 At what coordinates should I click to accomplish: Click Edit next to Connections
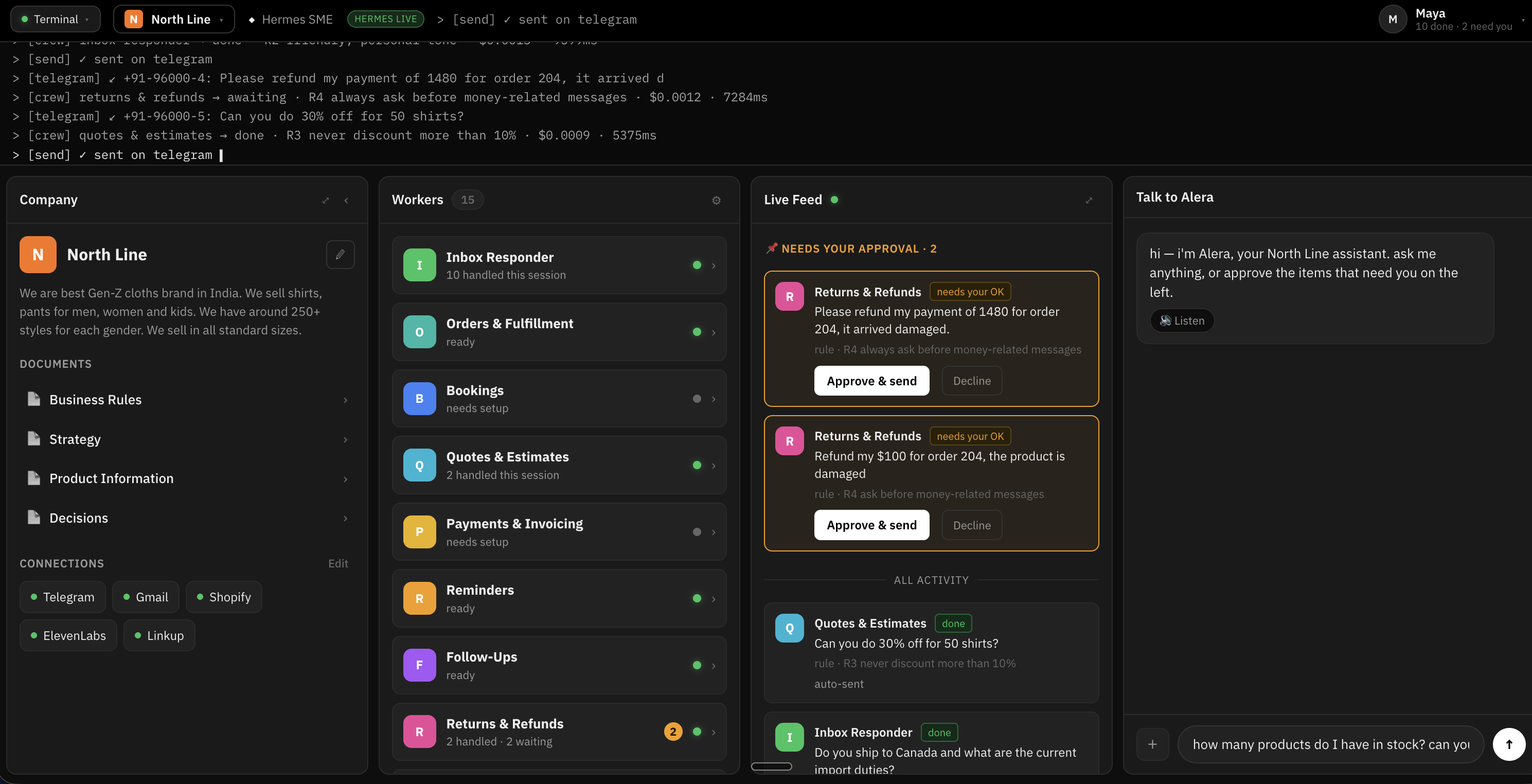[338, 563]
